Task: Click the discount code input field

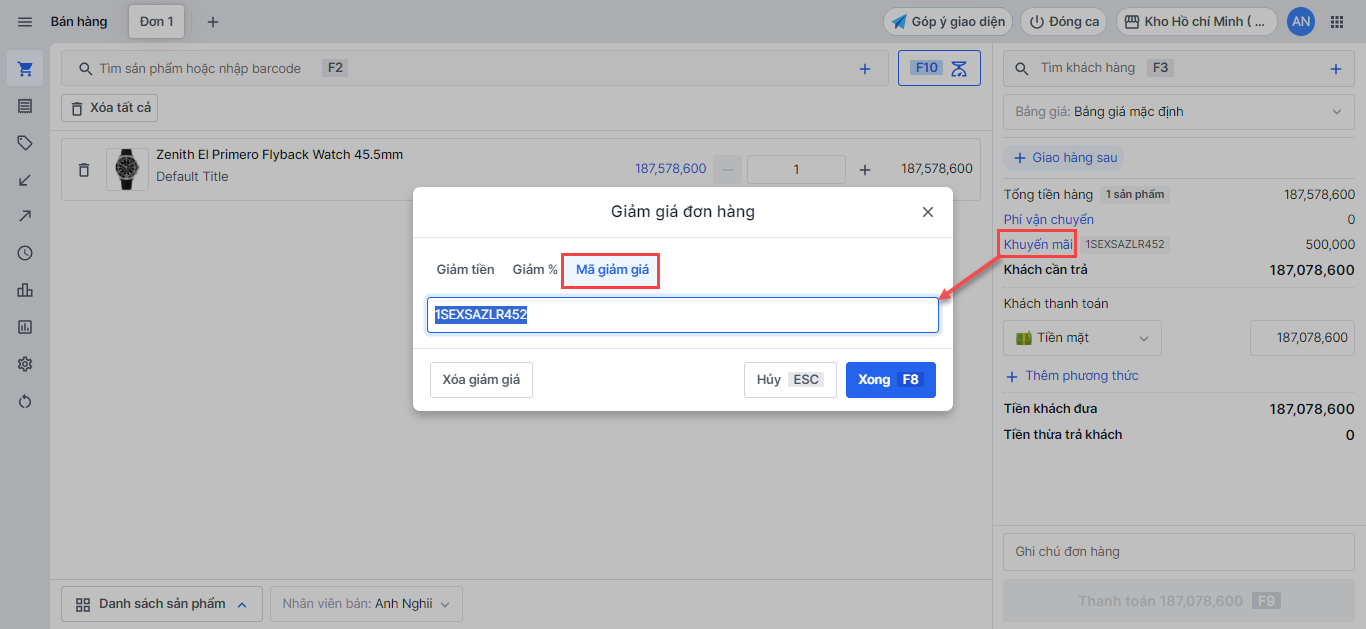Action: (682, 315)
